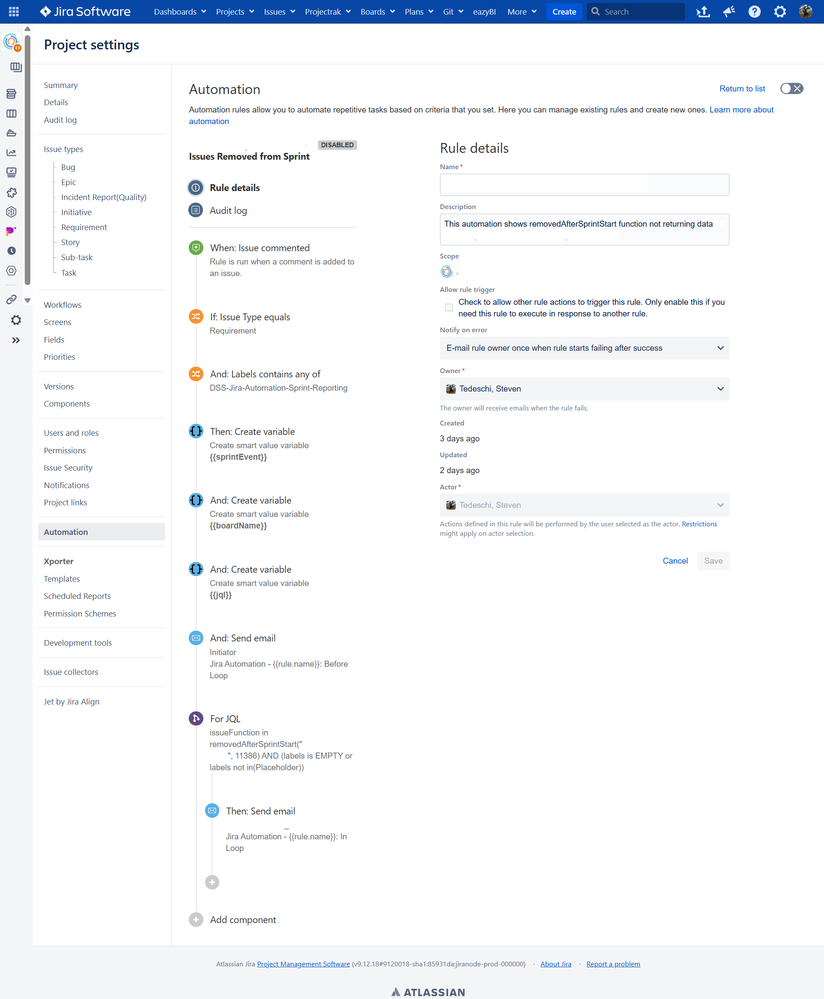Open the Help question-mark icon
The image size is (824, 999).
tap(754, 12)
